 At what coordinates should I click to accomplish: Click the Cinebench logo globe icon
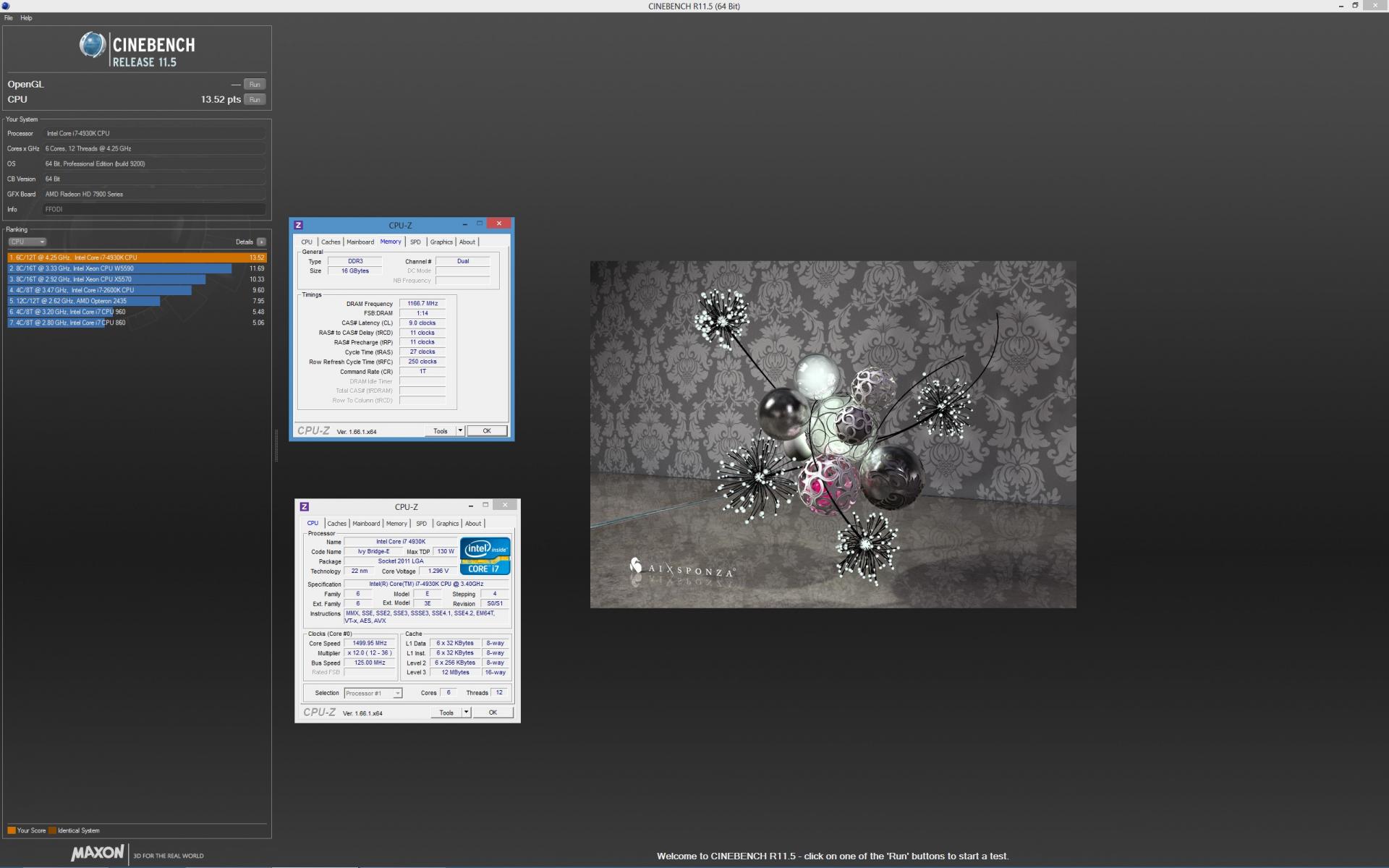pyautogui.click(x=93, y=45)
